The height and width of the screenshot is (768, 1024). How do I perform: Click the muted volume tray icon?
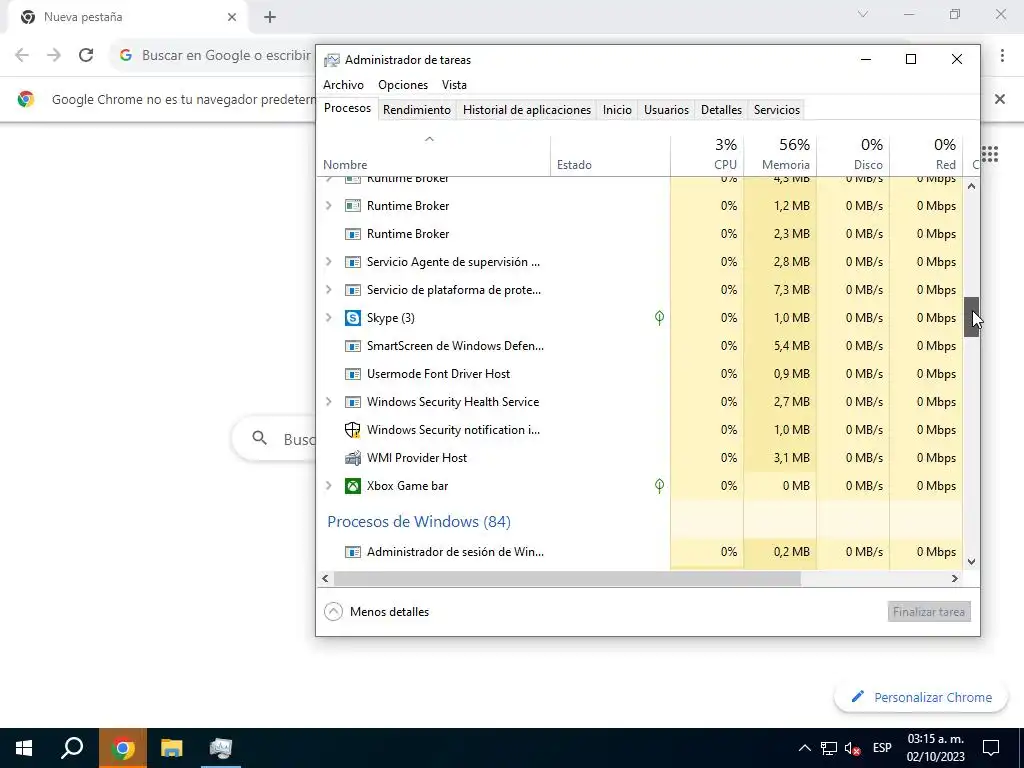pos(852,748)
